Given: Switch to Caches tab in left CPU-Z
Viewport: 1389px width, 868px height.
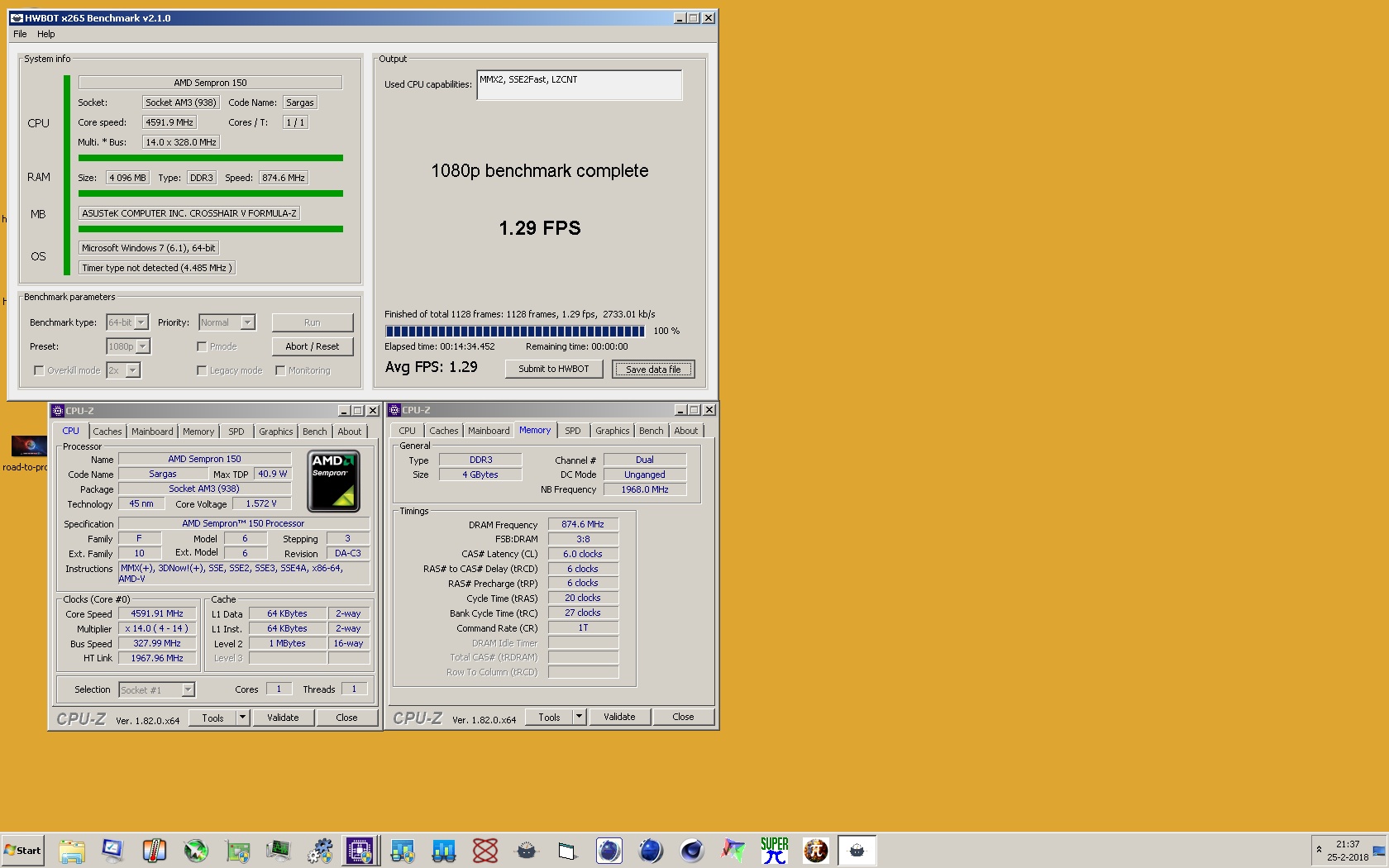Looking at the screenshot, I should (x=107, y=432).
